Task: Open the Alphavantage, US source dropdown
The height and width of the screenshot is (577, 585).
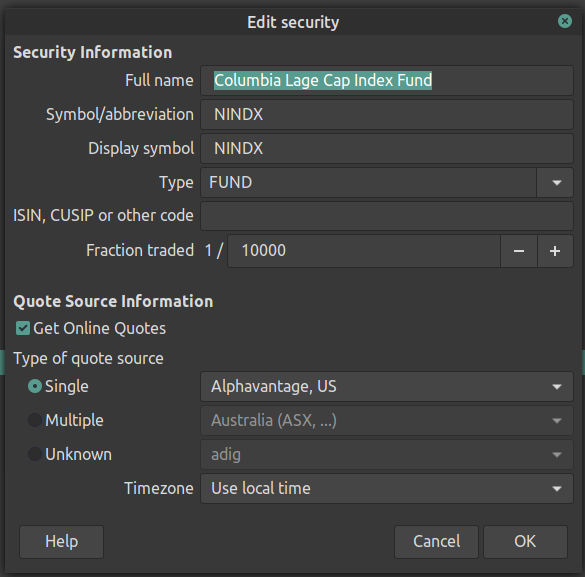Action: click(x=387, y=386)
